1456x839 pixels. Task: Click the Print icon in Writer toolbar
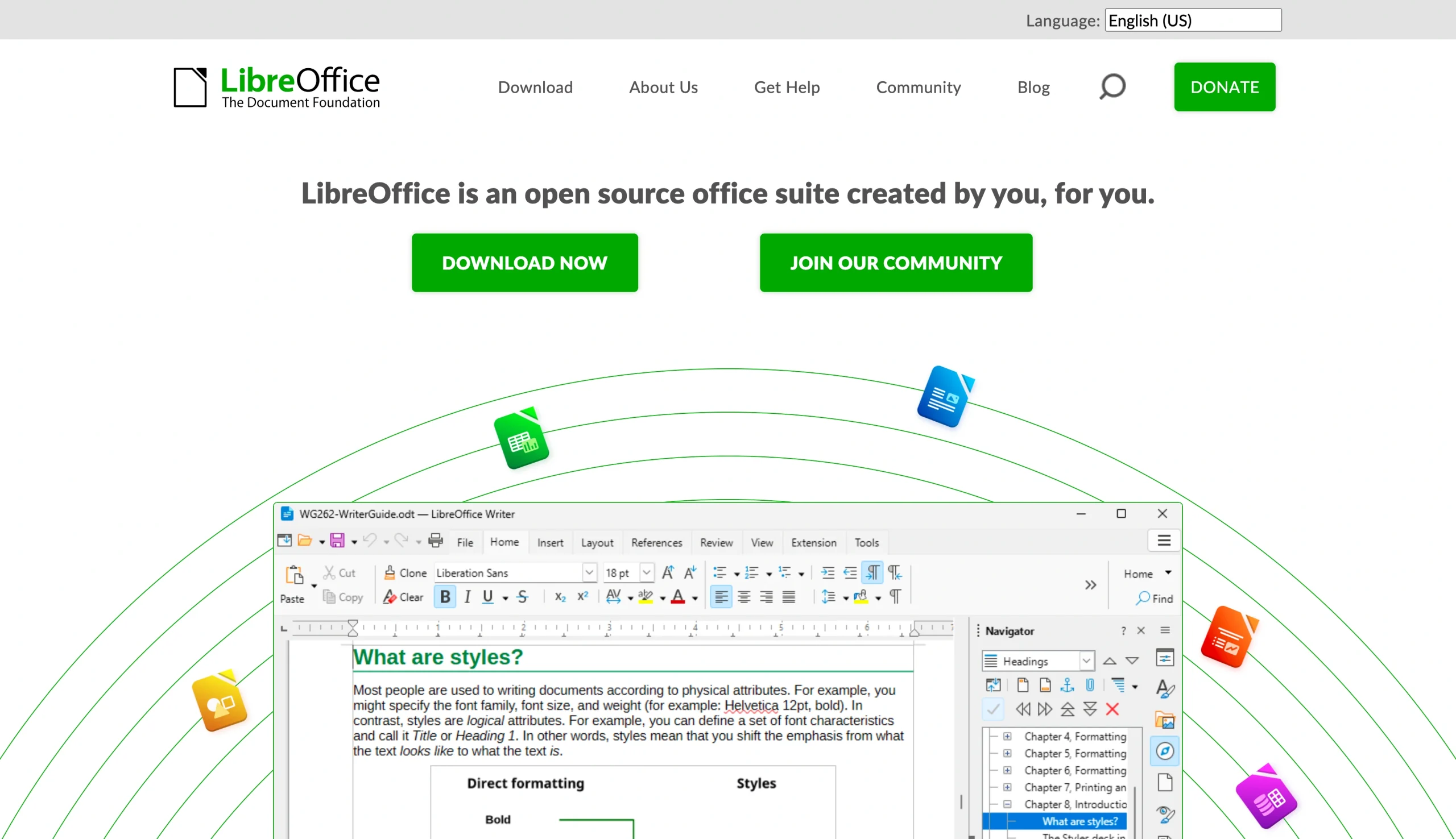point(436,541)
